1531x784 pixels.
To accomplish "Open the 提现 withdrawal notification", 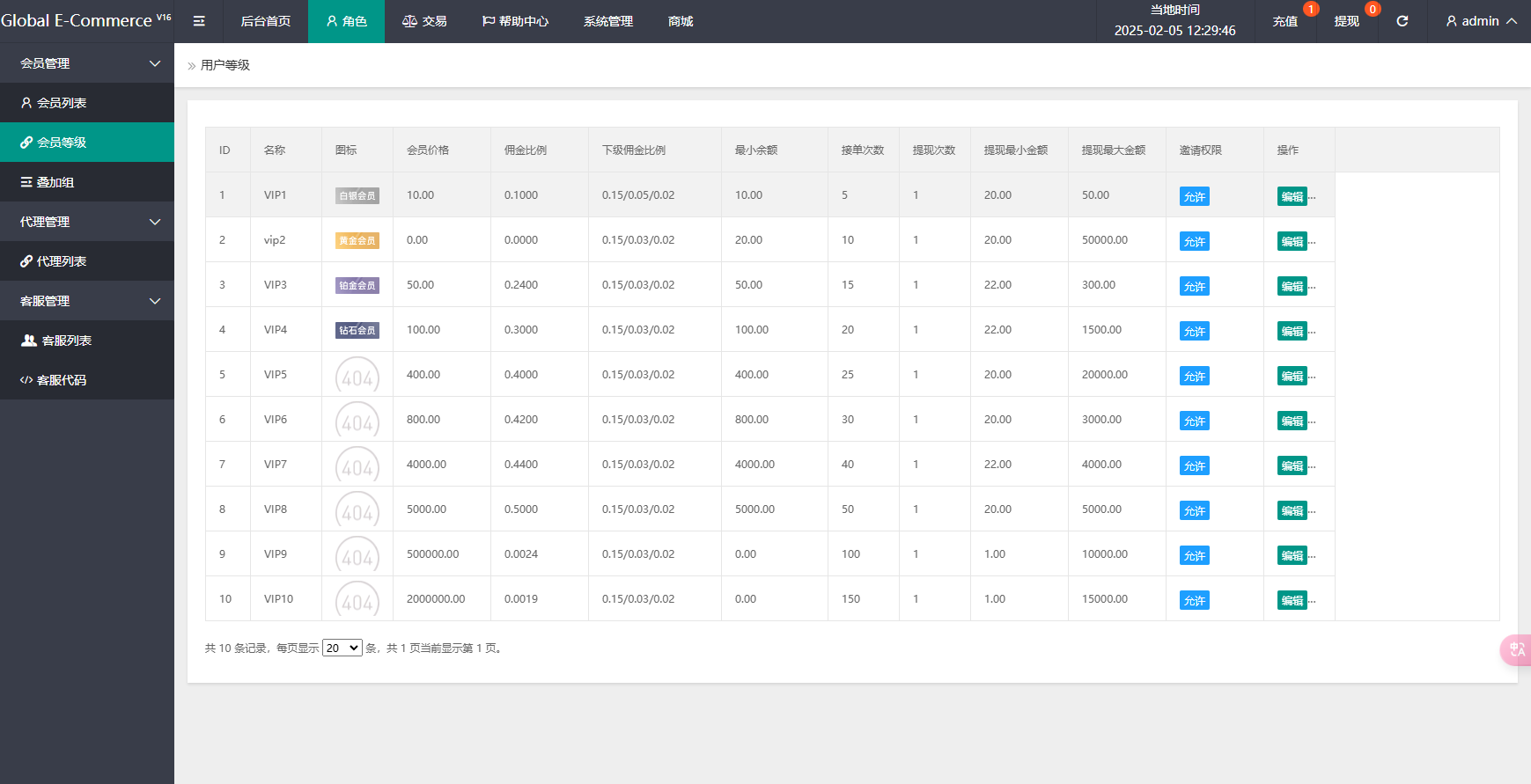I will tap(1346, 21).
